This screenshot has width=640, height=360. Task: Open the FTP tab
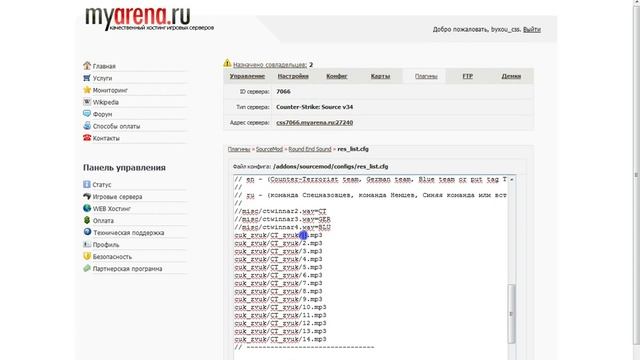468,76
